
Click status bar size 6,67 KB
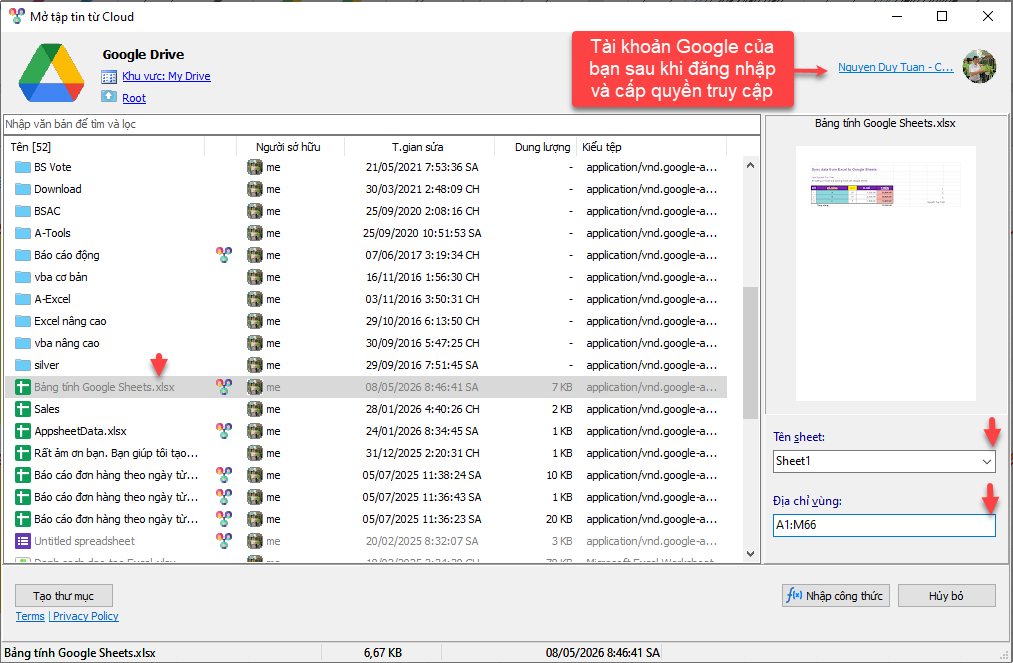pyautogui.click(x=382, y=653)
